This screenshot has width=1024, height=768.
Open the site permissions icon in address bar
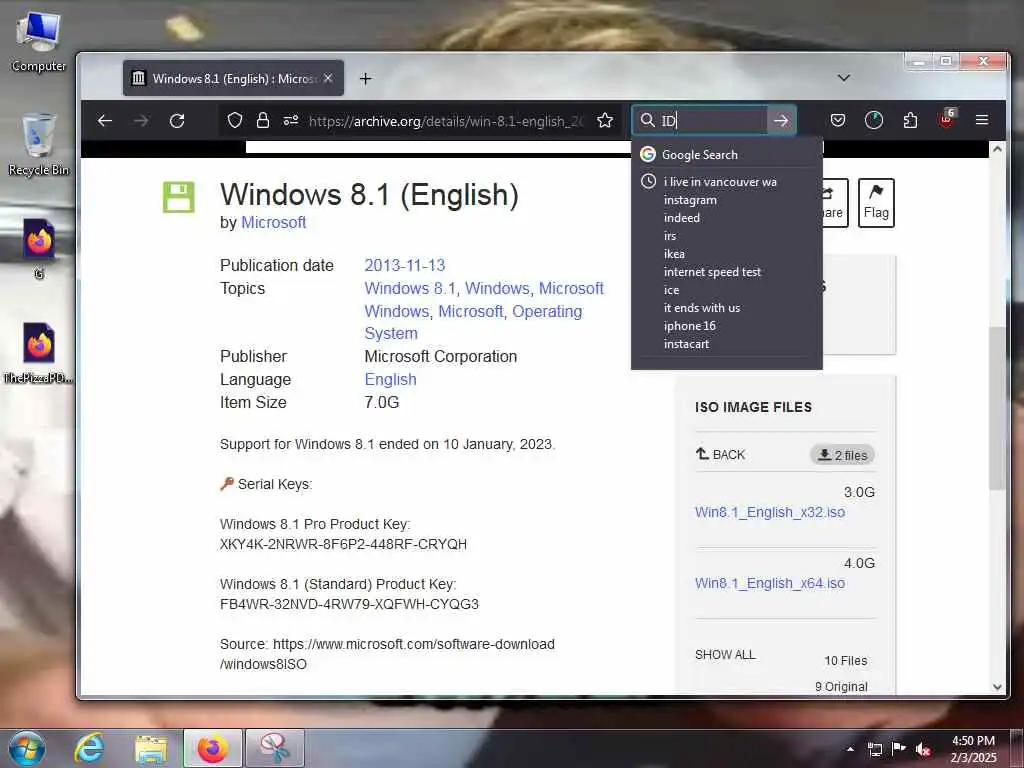click(291, 120)
